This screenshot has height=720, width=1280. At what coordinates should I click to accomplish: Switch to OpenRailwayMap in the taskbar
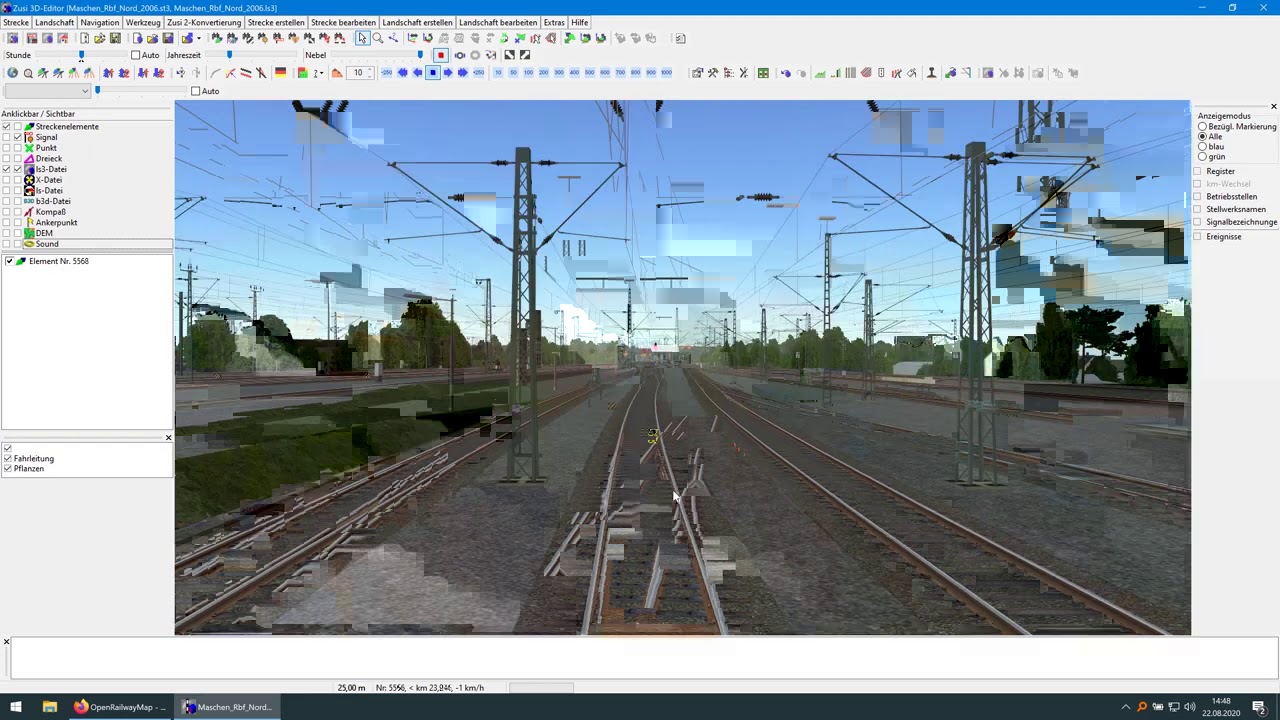(120, 707)
